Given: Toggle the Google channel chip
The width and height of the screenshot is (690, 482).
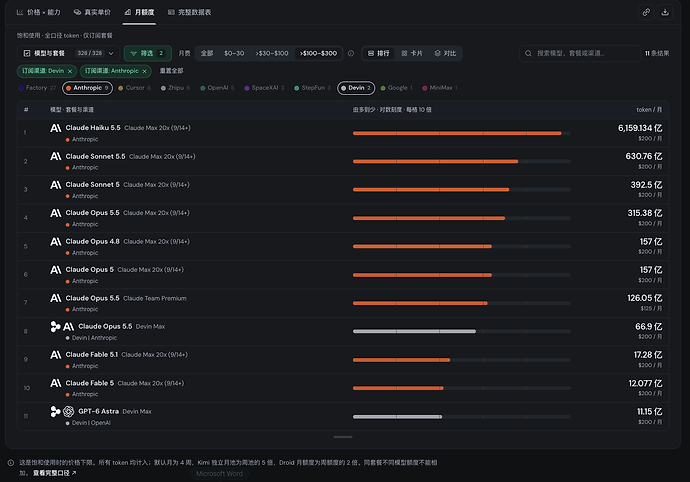Looking at the screenshot, I should pos(396,88).
